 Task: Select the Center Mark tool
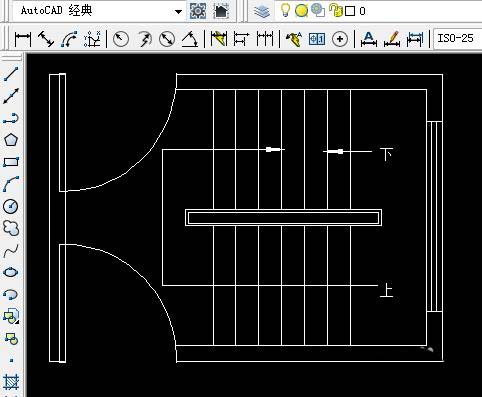pyautogui.click(x=340, y=39)
